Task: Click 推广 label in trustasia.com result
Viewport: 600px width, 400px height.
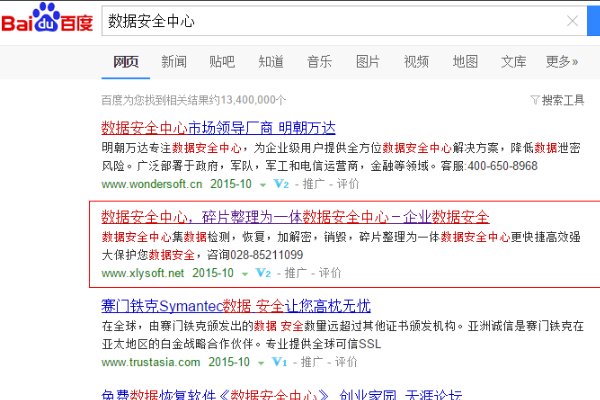Action: (312, 362)
